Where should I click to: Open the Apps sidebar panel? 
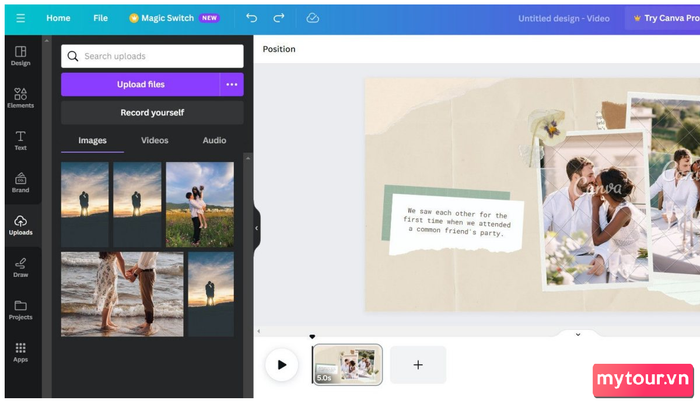[21, 352]
